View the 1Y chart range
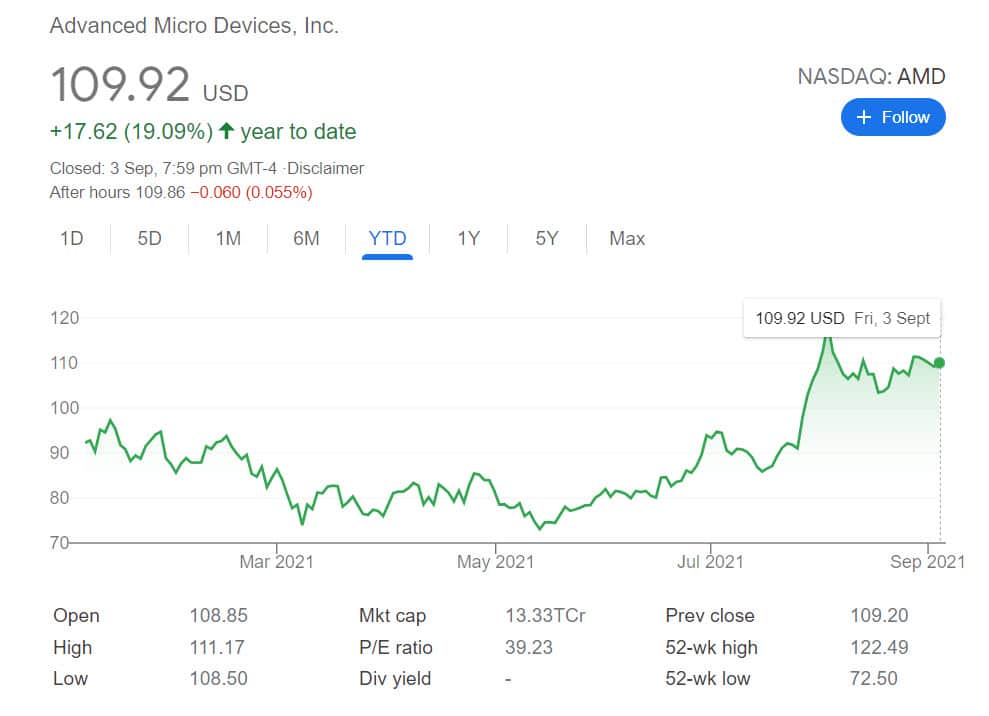Image resolution: width=989 pixels, height=716 pixels. 469,238
